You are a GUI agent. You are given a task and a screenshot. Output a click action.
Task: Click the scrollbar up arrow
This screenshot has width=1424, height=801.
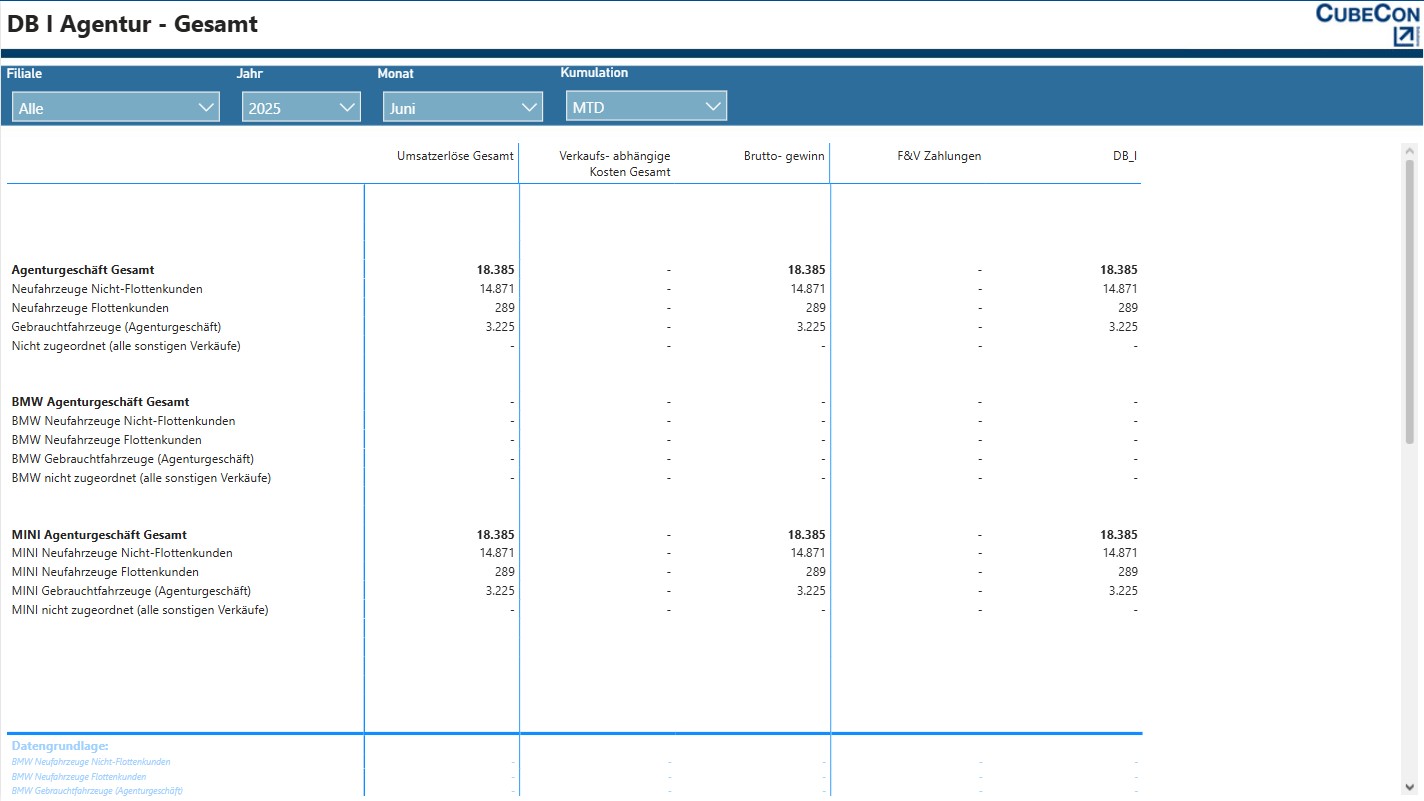coord(1410,151)
